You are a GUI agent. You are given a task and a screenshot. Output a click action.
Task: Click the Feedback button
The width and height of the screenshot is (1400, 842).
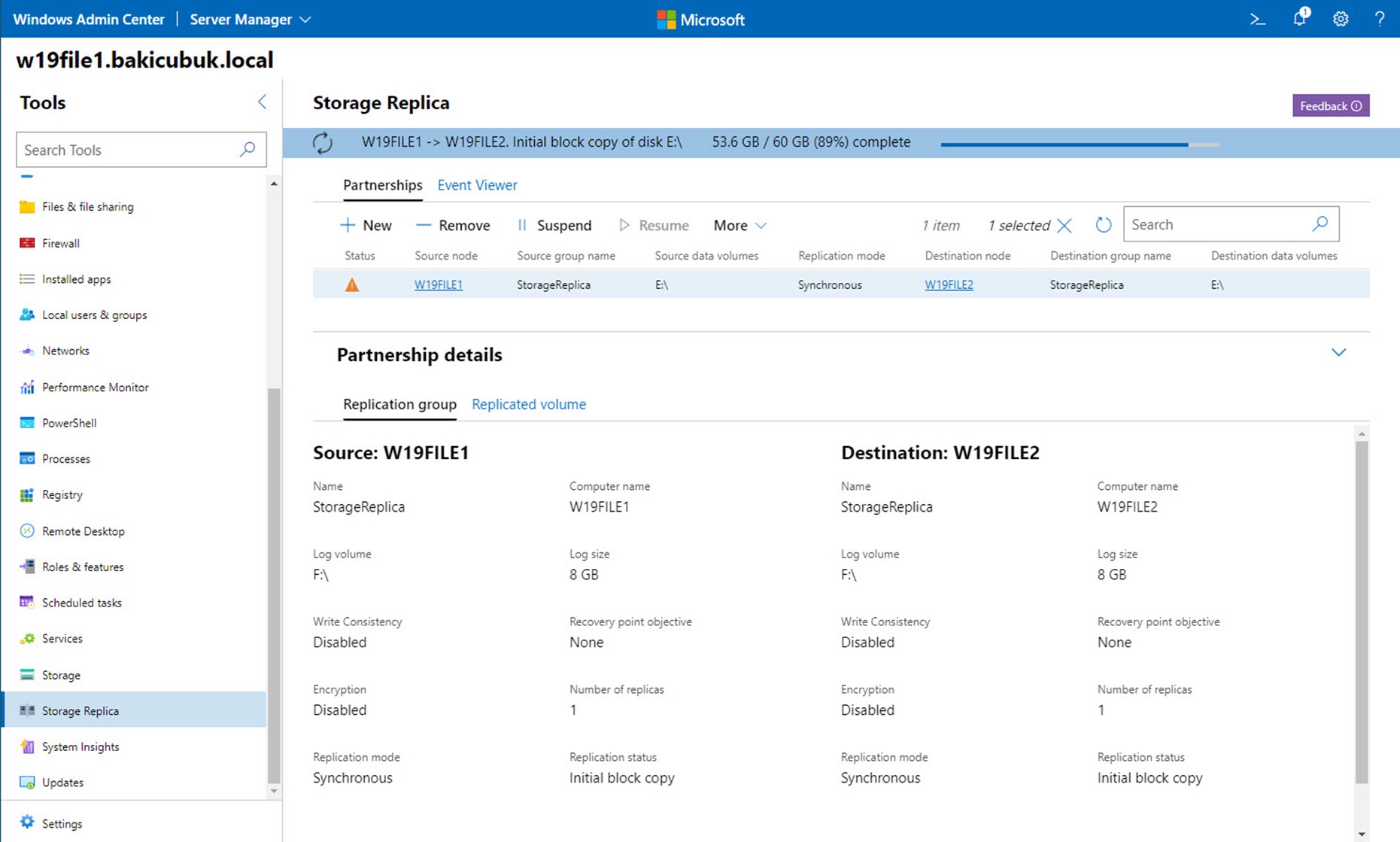pos(1331,106)
